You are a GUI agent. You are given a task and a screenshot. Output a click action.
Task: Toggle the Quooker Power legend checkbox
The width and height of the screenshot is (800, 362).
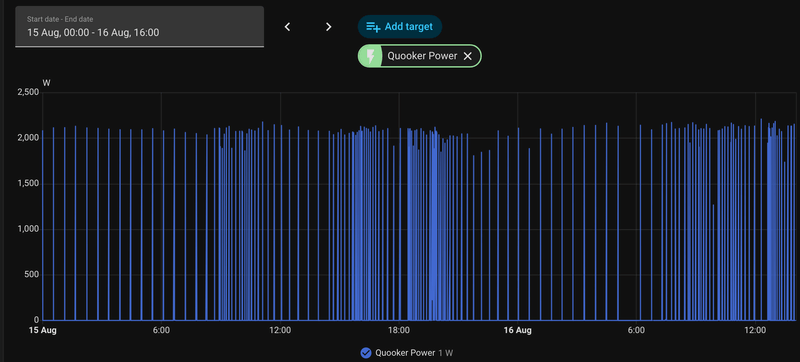[x=365, y=353]
